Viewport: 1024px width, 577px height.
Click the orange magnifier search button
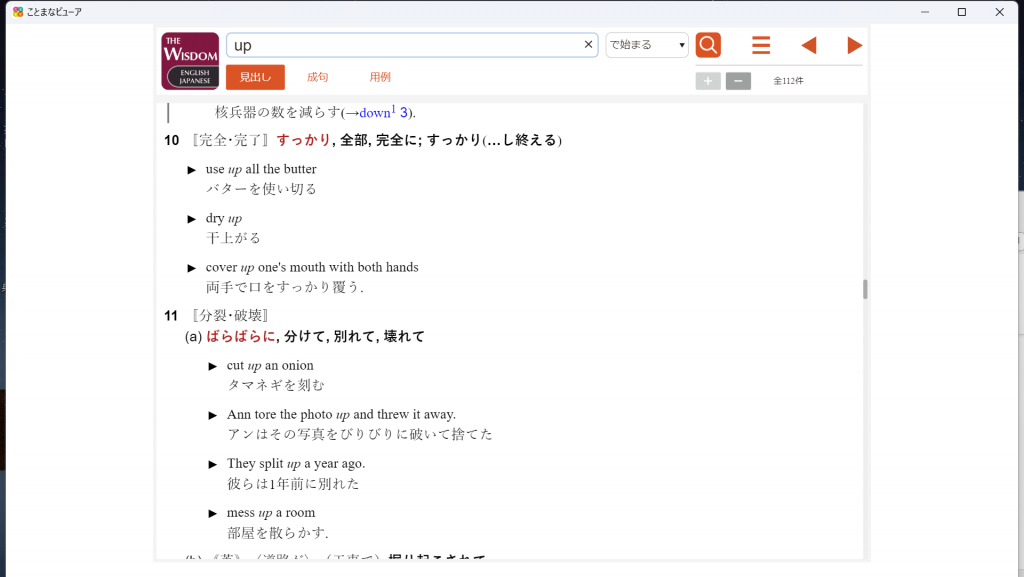point(708,45)
